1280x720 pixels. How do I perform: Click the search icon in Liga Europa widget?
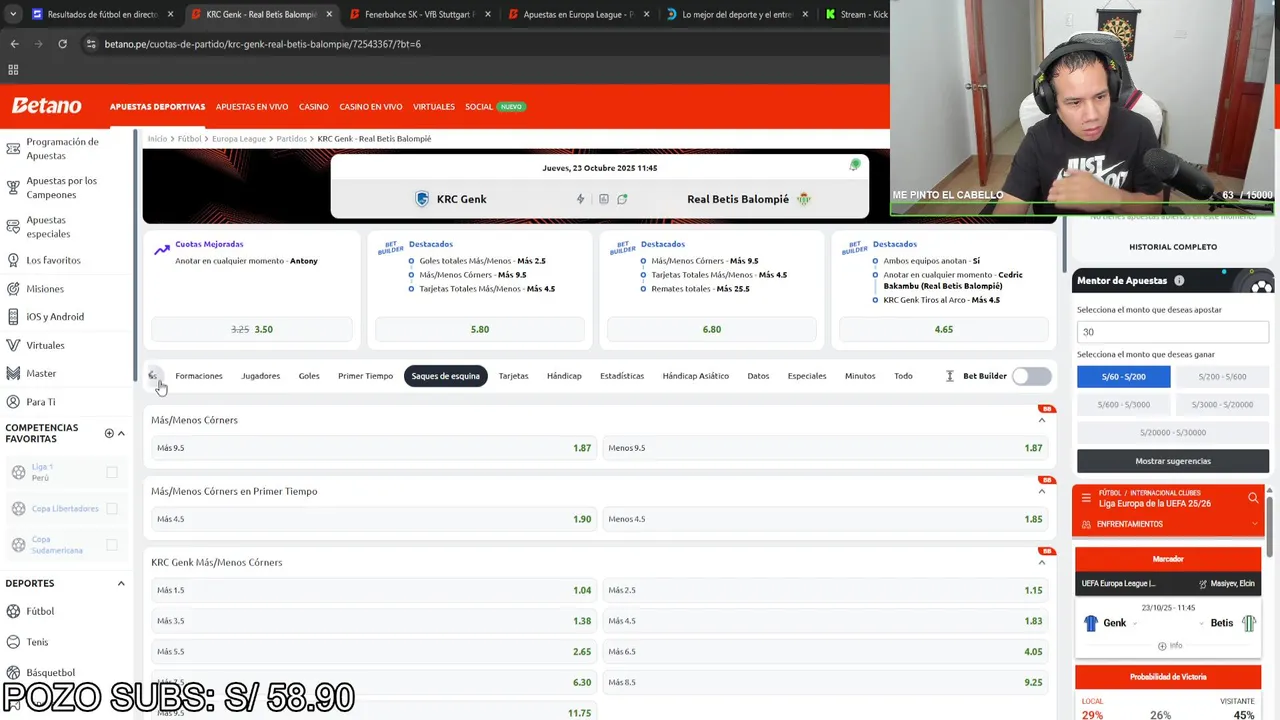pos(1253,498)
